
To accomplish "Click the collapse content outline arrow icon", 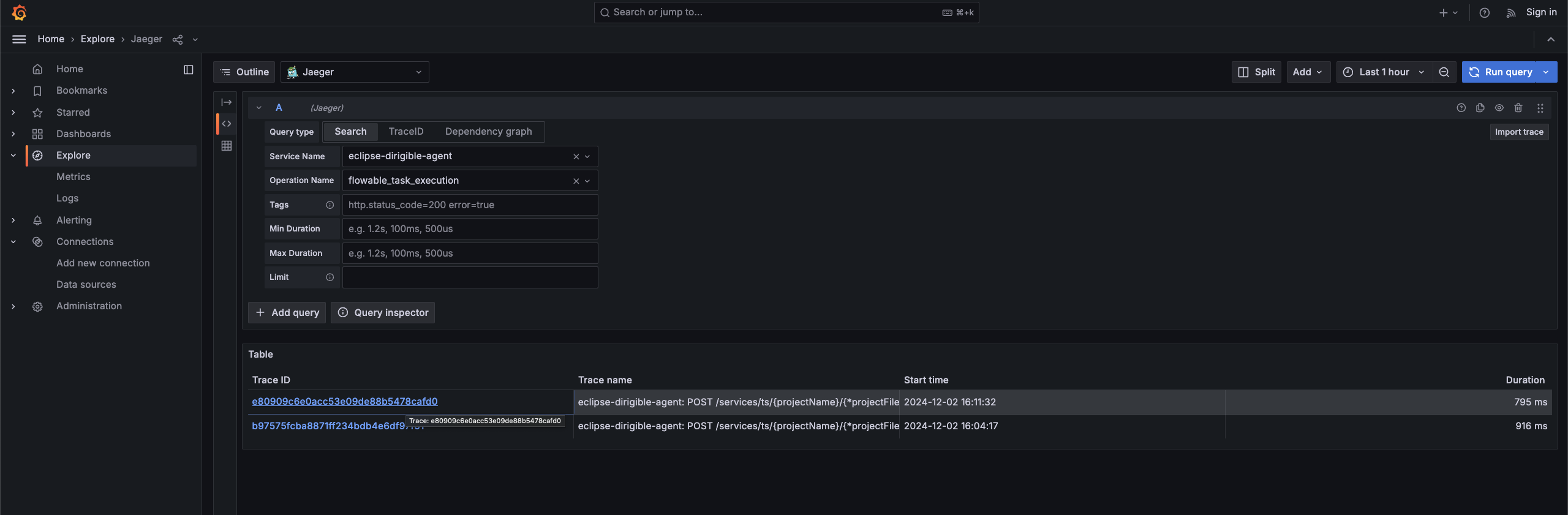I will (x=227, y=102).
